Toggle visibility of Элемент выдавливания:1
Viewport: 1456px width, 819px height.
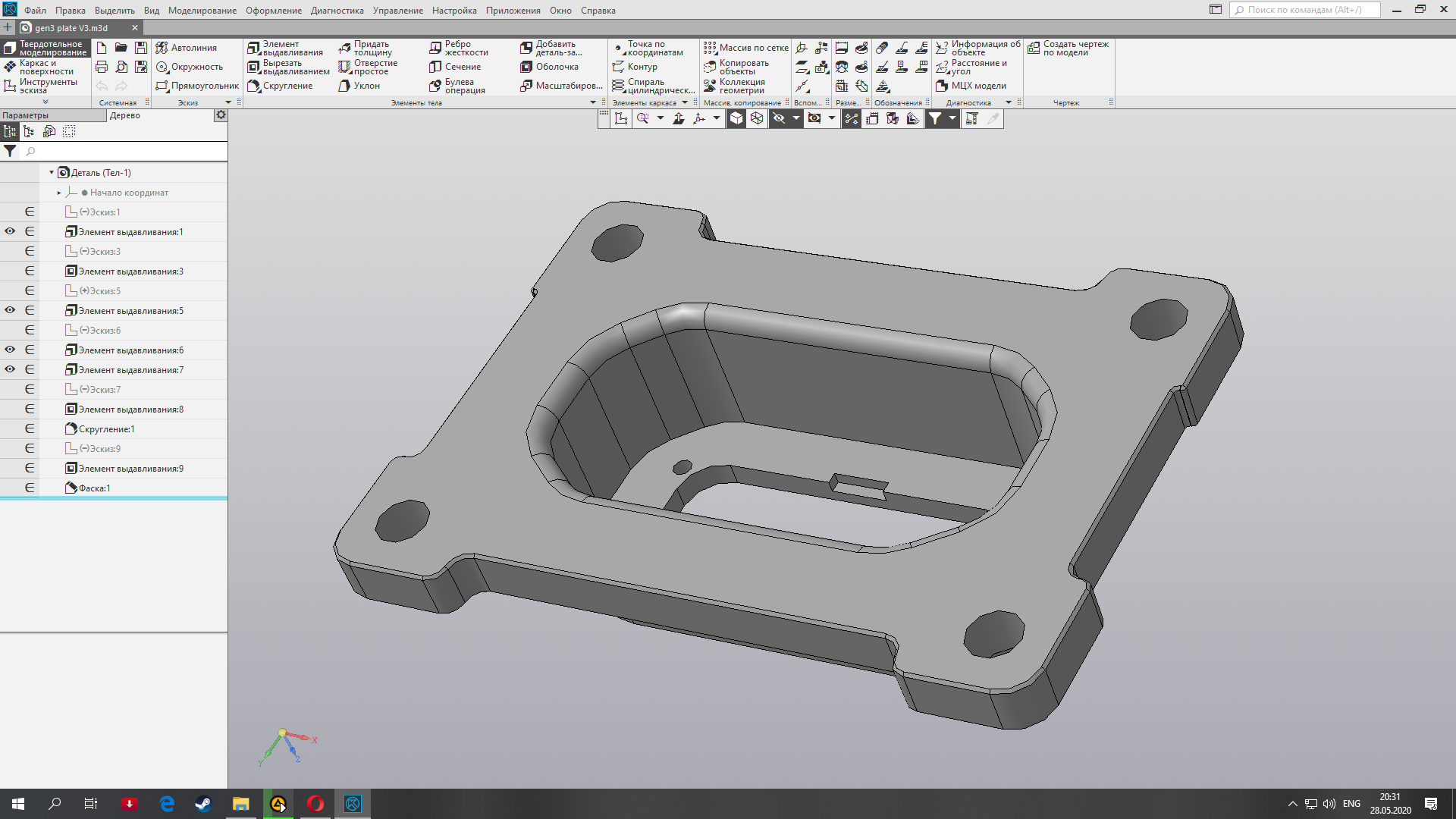[10, 231]
